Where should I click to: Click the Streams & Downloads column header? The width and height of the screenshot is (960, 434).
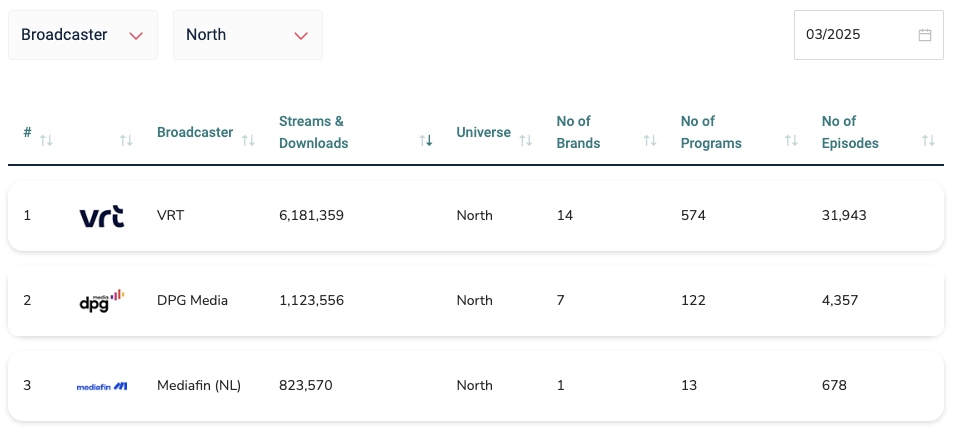(x=313, y=132)
